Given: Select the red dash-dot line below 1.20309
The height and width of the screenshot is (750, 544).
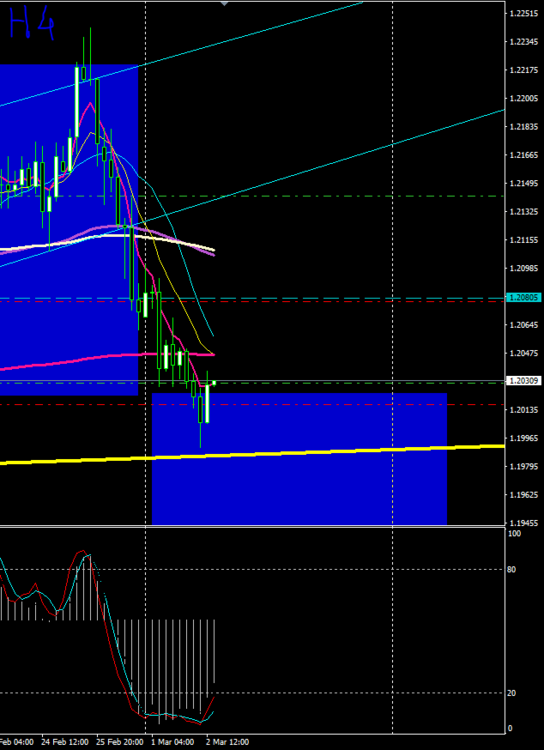Looking at the screenshot, I should pyautogui.click(x=252, y=405).
